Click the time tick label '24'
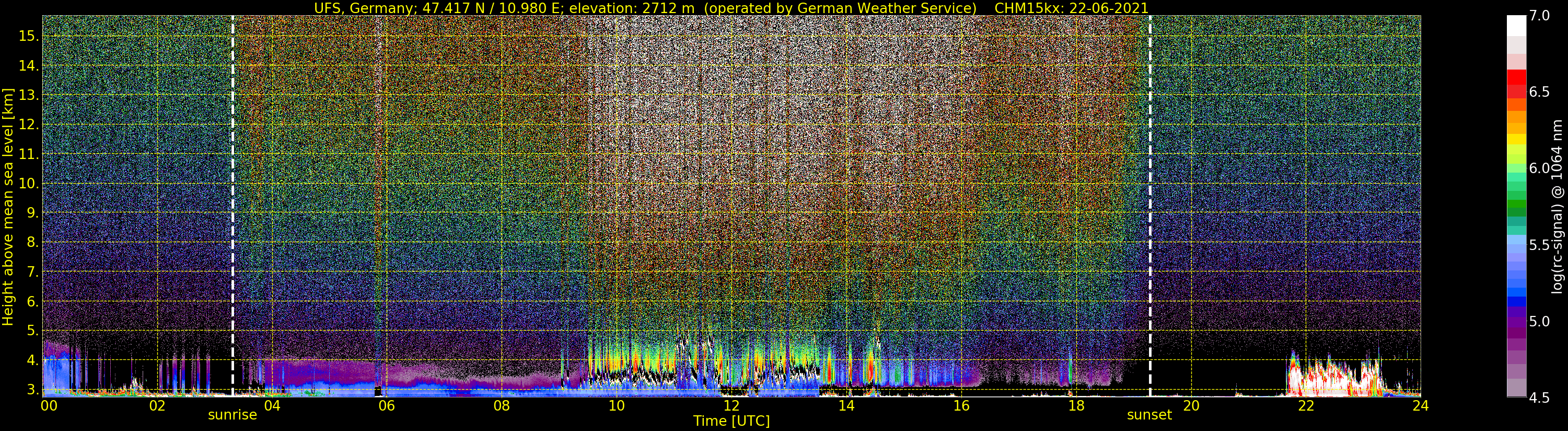1568x431 pixels. coord(1420,406)
